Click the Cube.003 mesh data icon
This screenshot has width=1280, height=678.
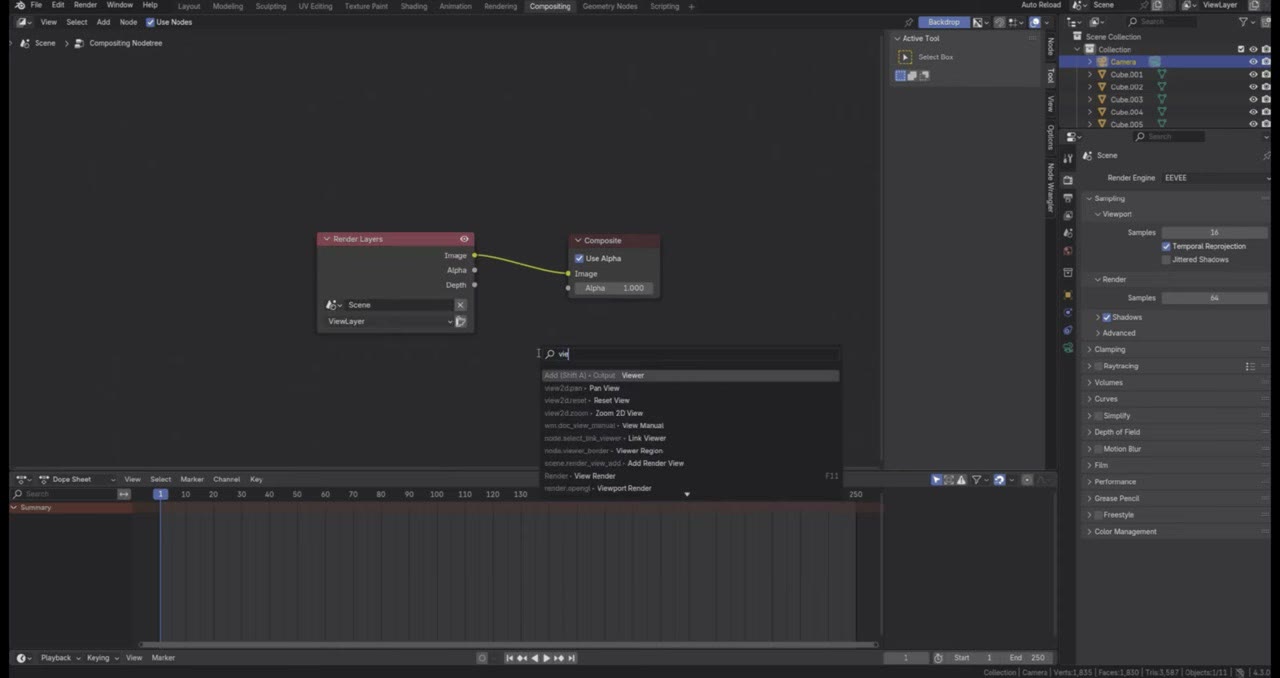(x=1162, y=99)
